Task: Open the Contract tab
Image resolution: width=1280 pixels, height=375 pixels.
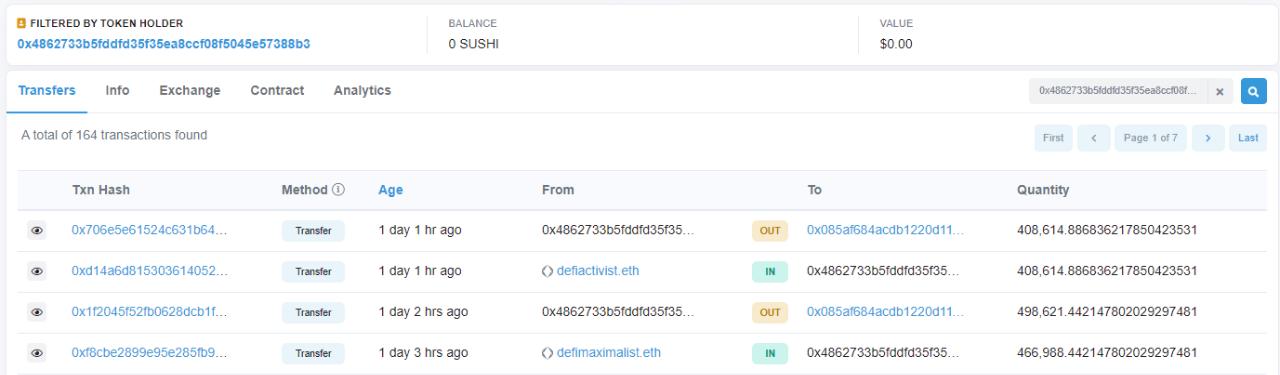Action: [x=277, y=91]
